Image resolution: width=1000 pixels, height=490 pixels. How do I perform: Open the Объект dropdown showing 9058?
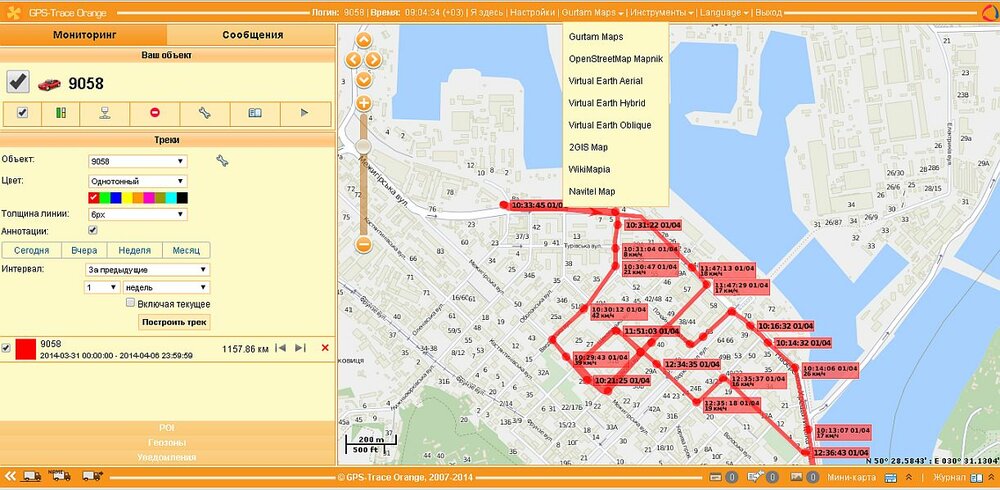point(138,161)
